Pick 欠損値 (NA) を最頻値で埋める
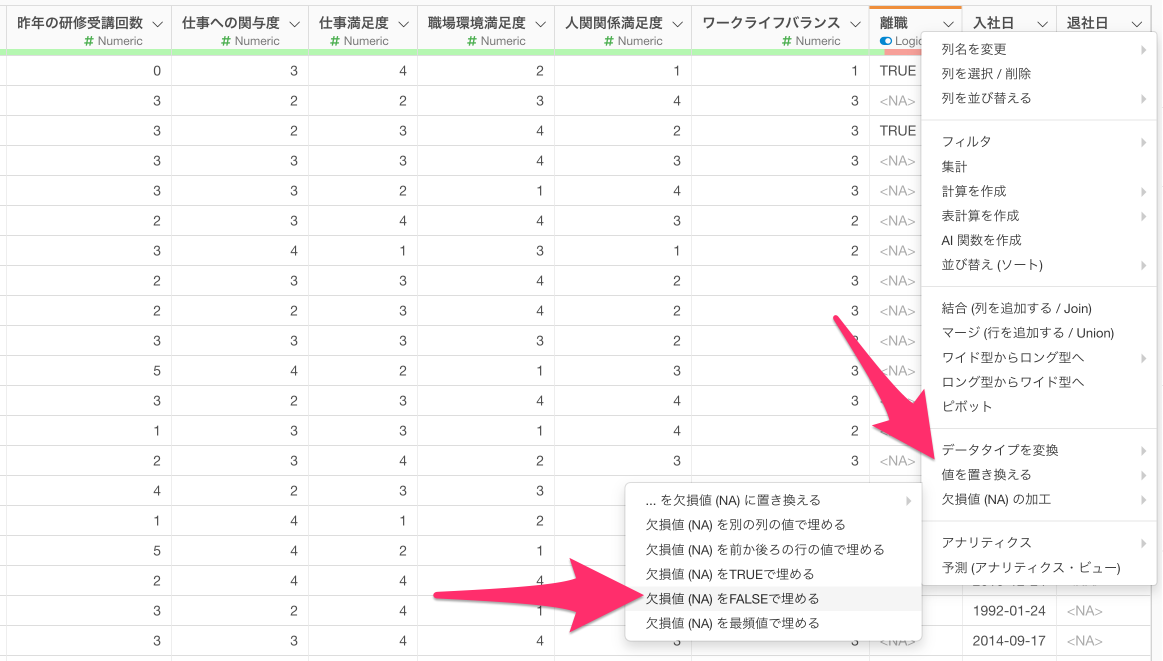This screenshot has width=1163, height=661. coord(732,623)
